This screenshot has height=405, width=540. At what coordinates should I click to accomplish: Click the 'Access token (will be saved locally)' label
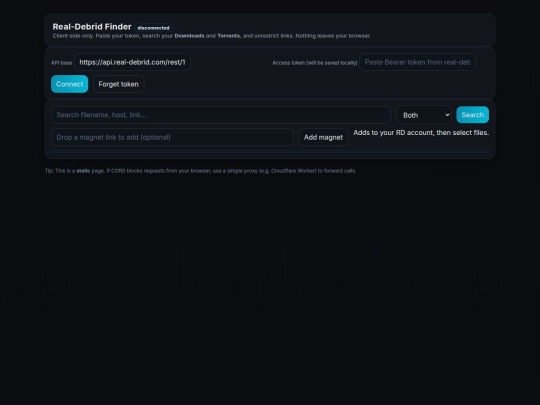pyautogui.click(x=315, y=63)
